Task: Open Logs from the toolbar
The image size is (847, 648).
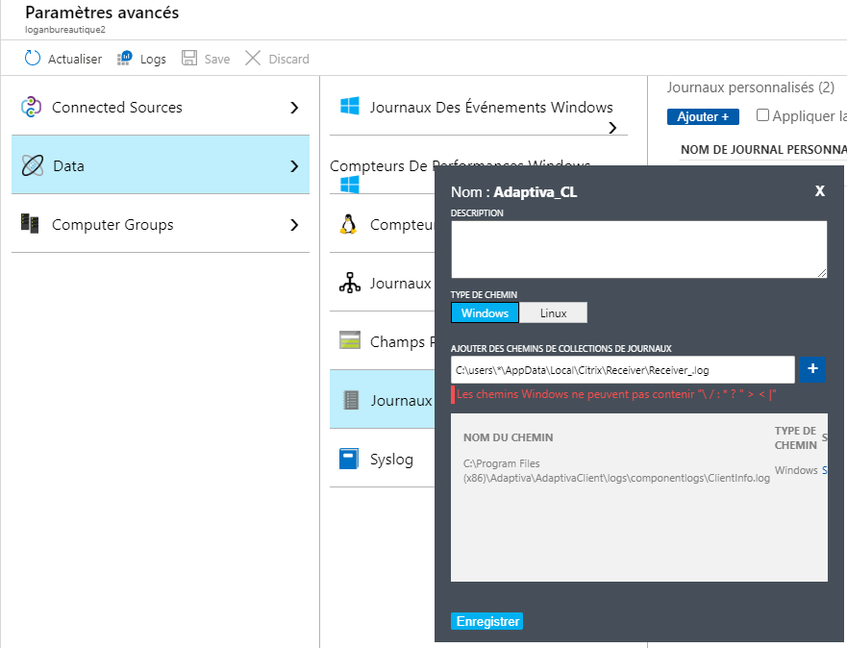Action: [124, 59]
